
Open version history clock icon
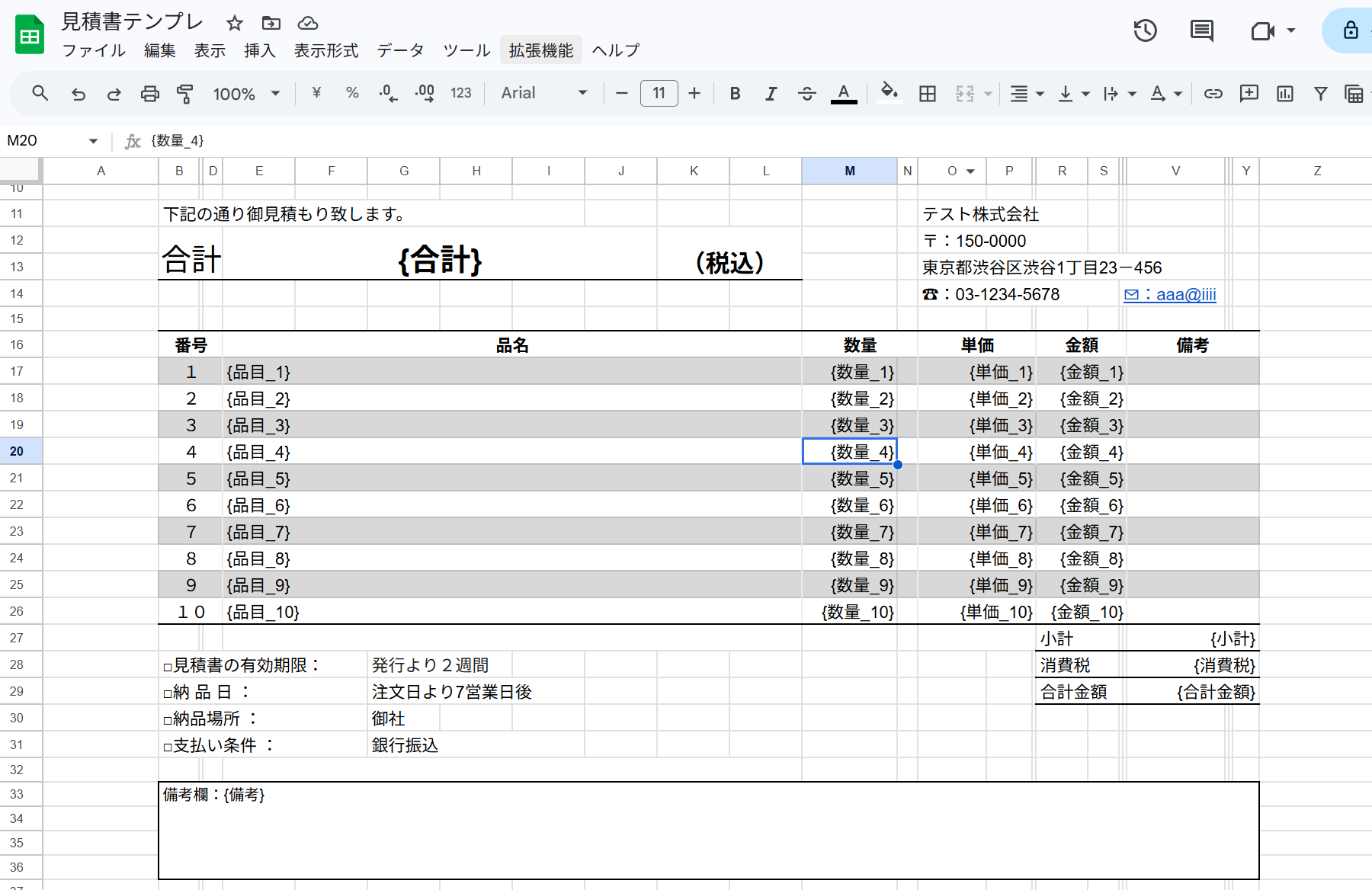(1145, 30)
